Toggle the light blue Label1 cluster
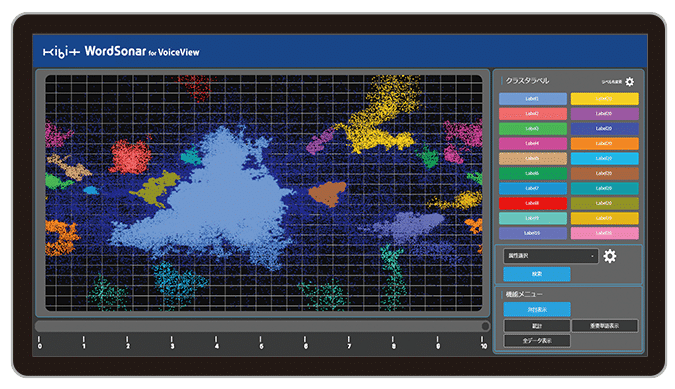The height and width of the screenshot is (389, 675). click(533, 99)
